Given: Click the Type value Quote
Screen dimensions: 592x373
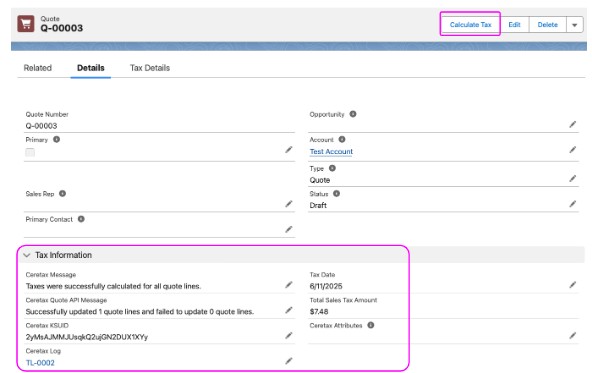Looking at the screenshot, I should 320,180.
